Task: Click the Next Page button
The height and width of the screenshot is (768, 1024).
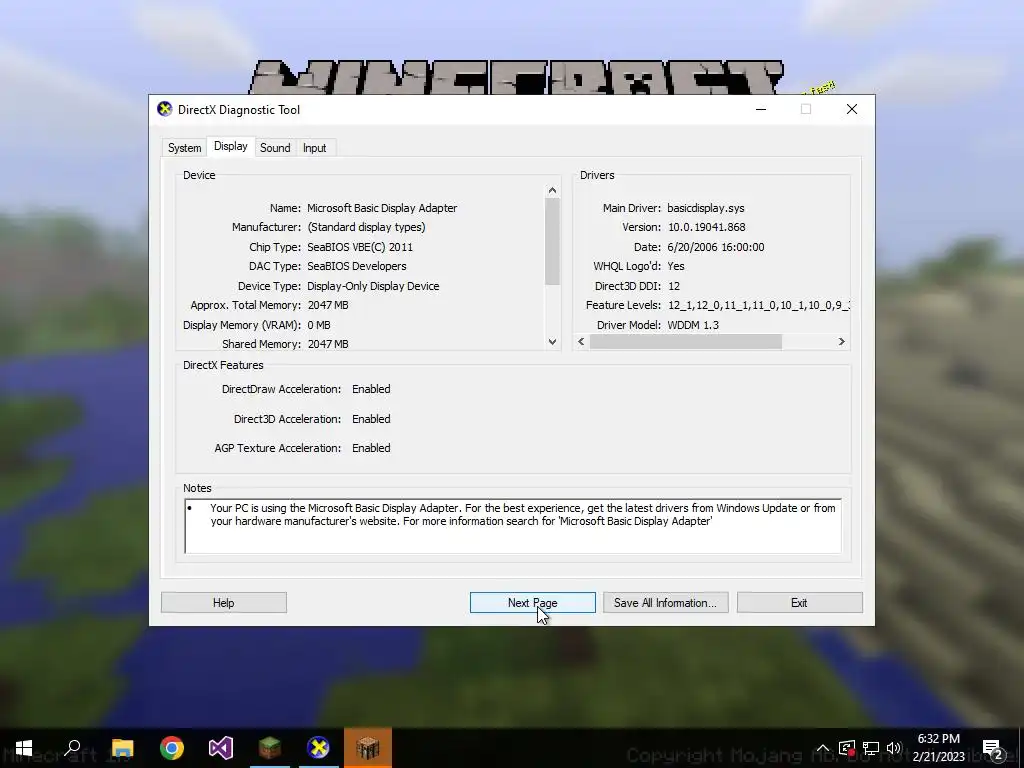Action: point(532,603)
